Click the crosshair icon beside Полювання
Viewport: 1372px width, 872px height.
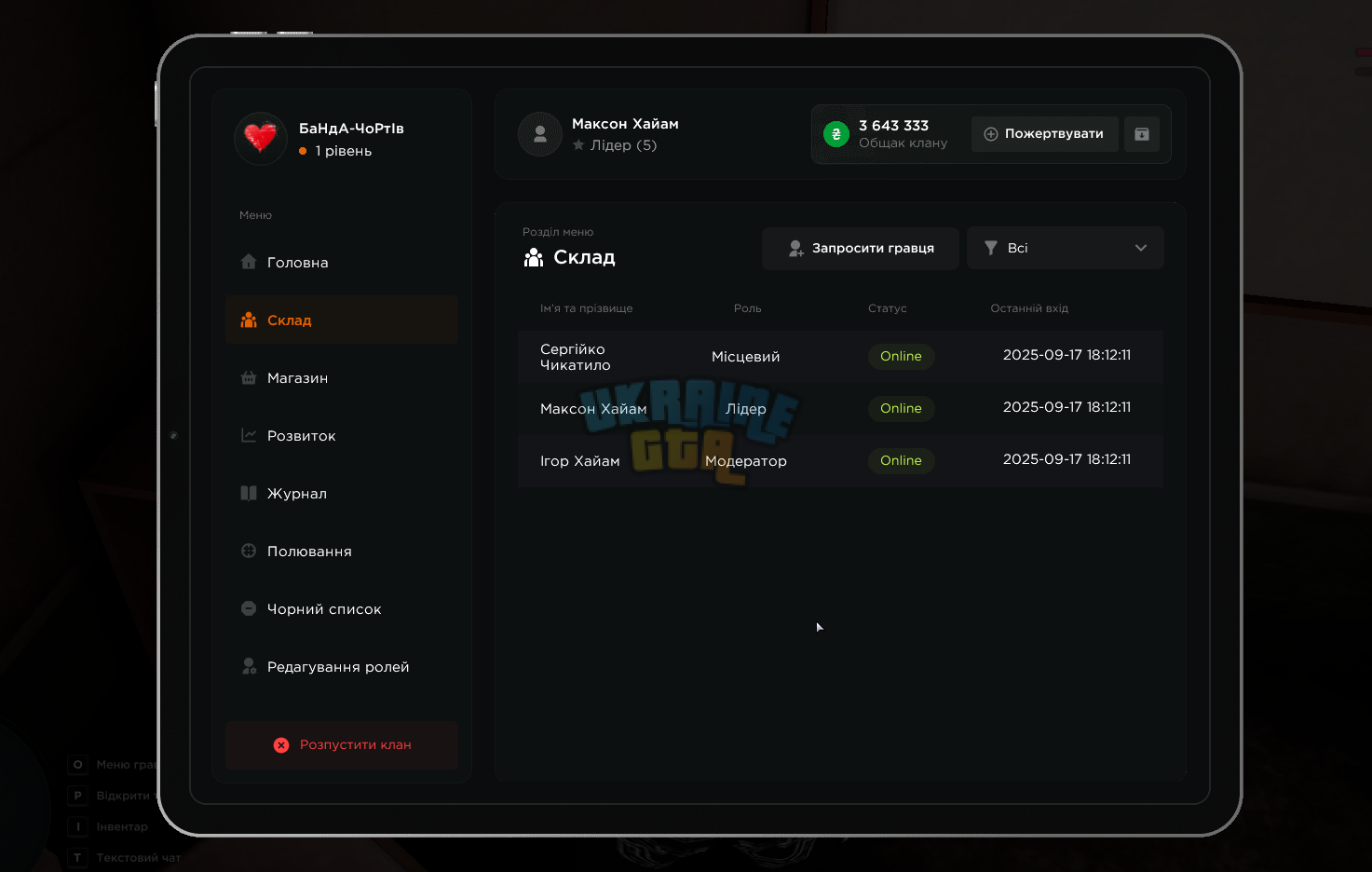pos(249,551)
